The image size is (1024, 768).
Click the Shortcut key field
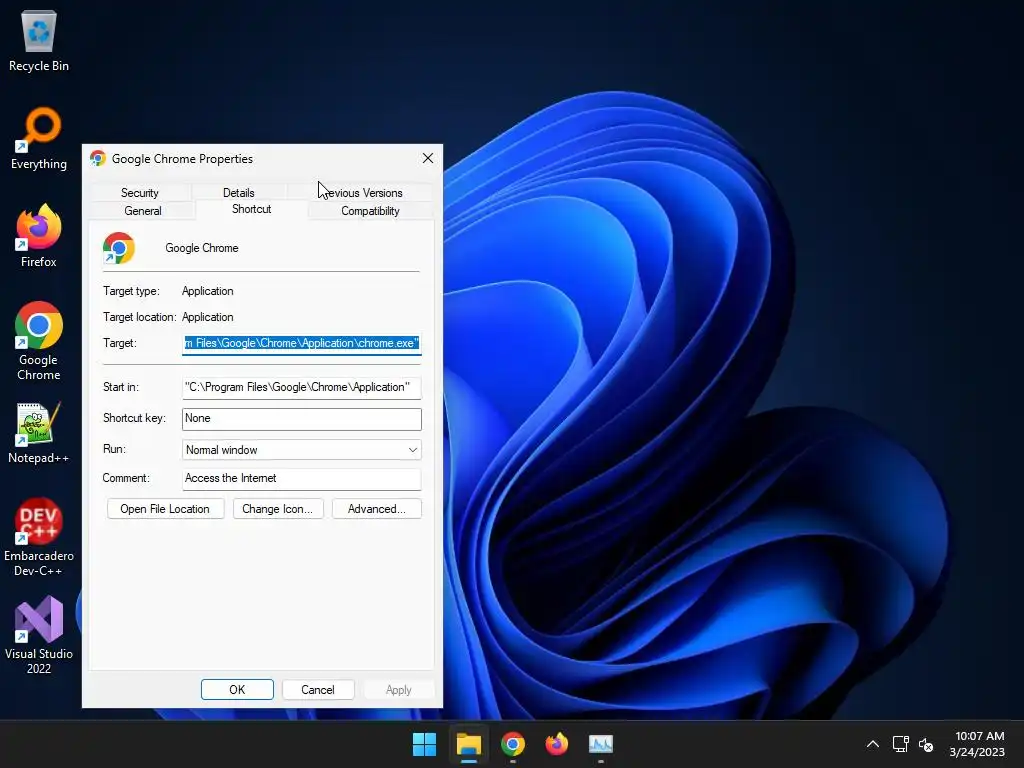coord(302,419)
